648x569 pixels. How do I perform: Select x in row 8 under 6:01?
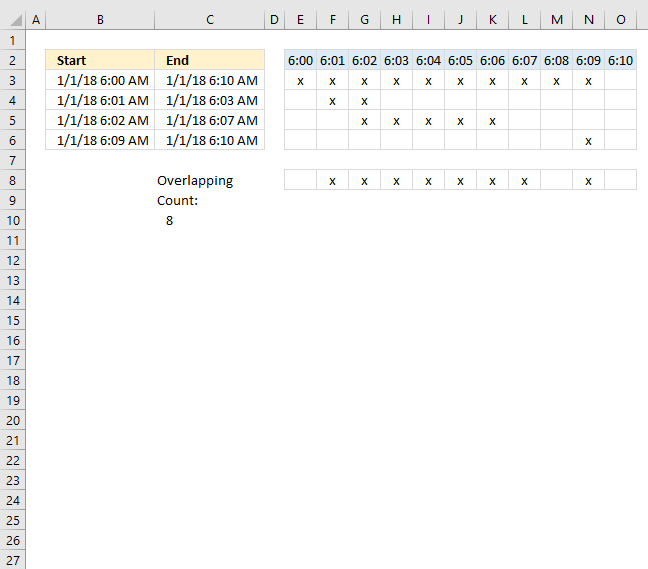[x=332, y=180]
